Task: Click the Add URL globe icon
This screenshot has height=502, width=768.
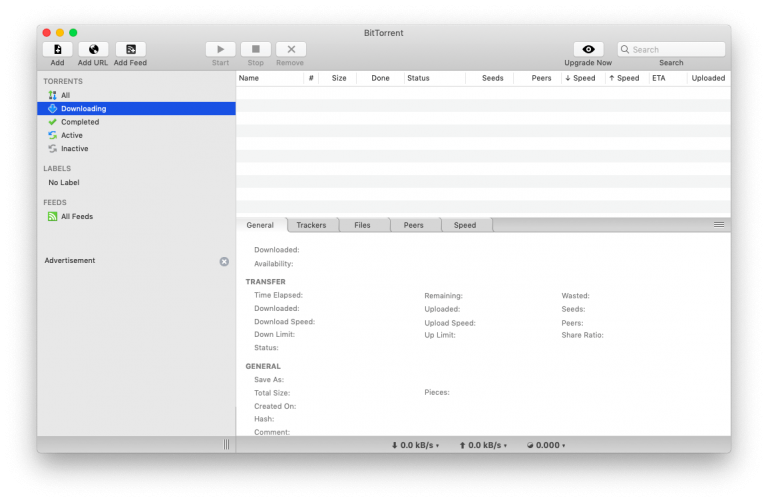Action: click(93, 49)
